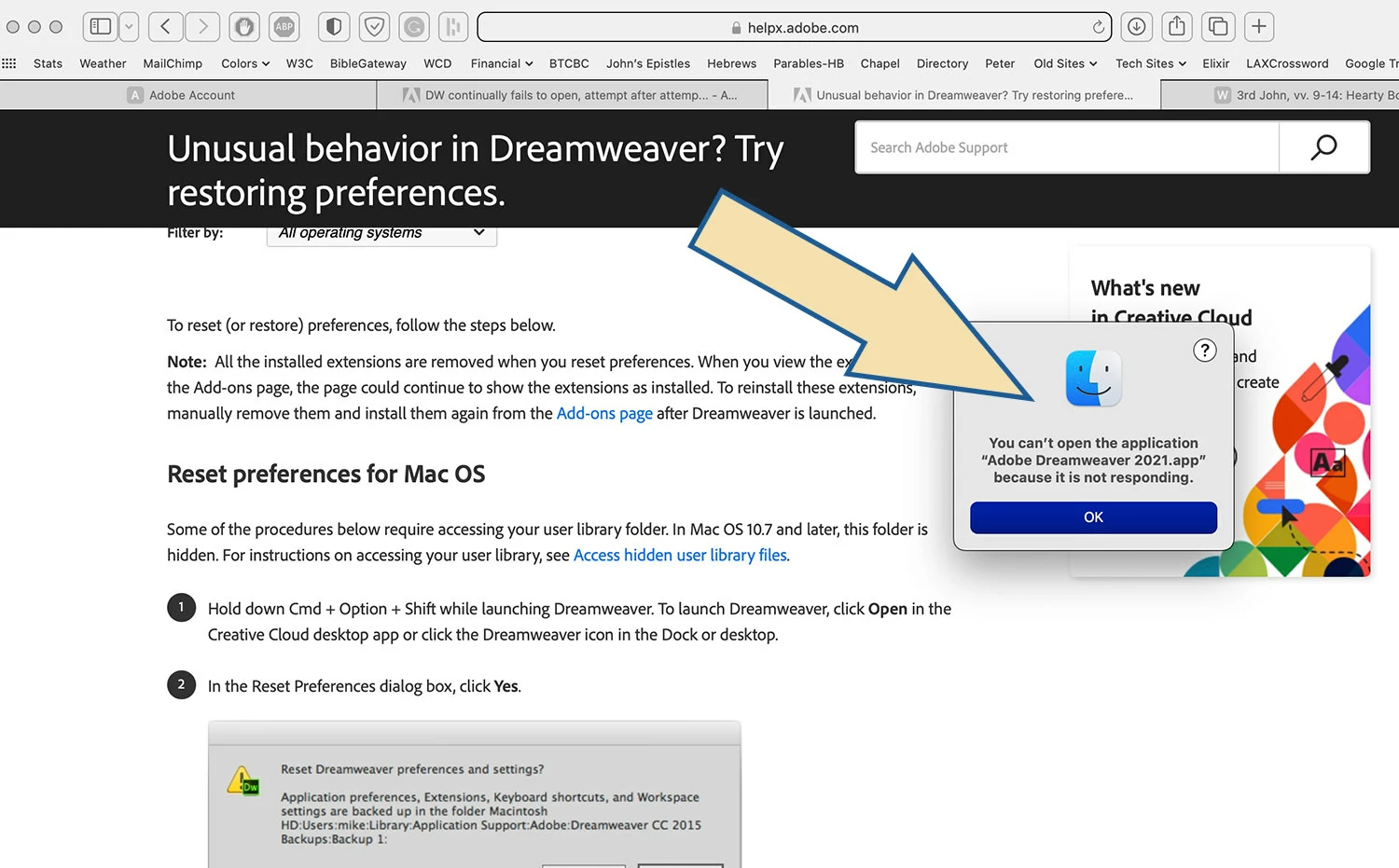Image resolution: width=1399 pixels, height=868 pixels.
Task: Select the Unusual behavior in Dreamweaver tab
Action: (x=964, y=95)
